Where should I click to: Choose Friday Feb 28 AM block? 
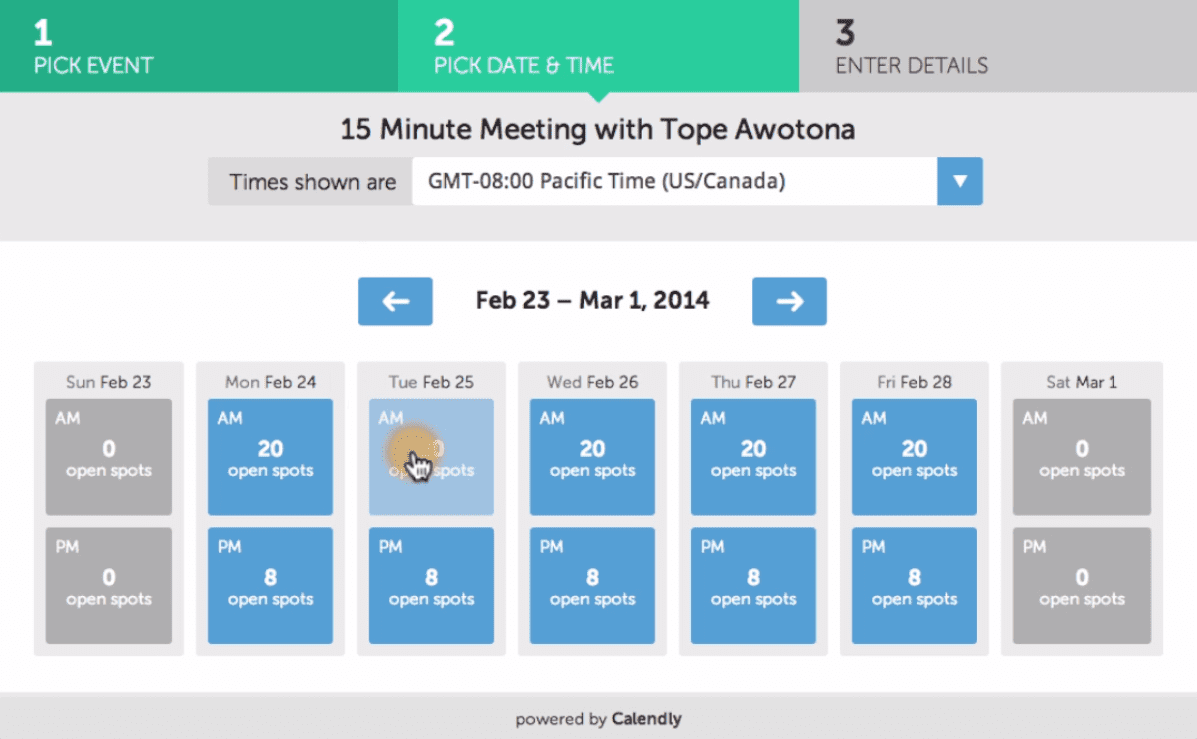click(x=915, y=457)
